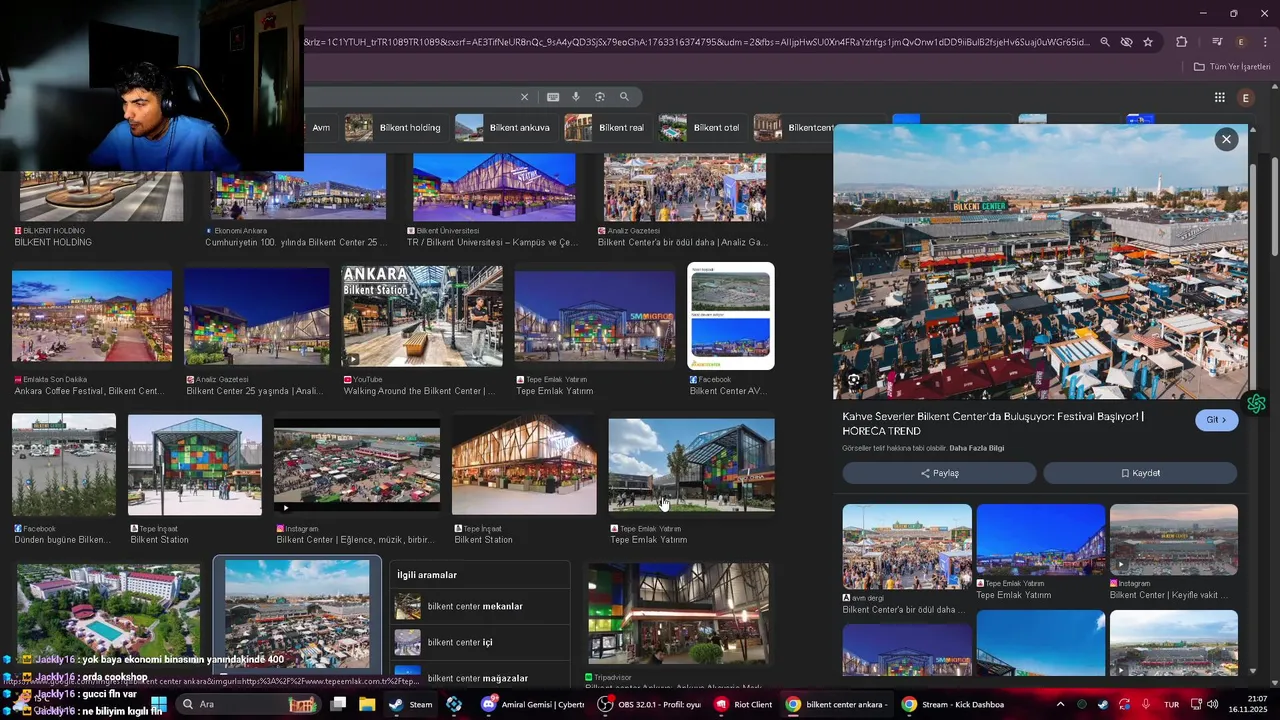
Task: Open Ekonomi Ankara Cumhuriyetin 100. yılında result
Action: pos(298,187)
